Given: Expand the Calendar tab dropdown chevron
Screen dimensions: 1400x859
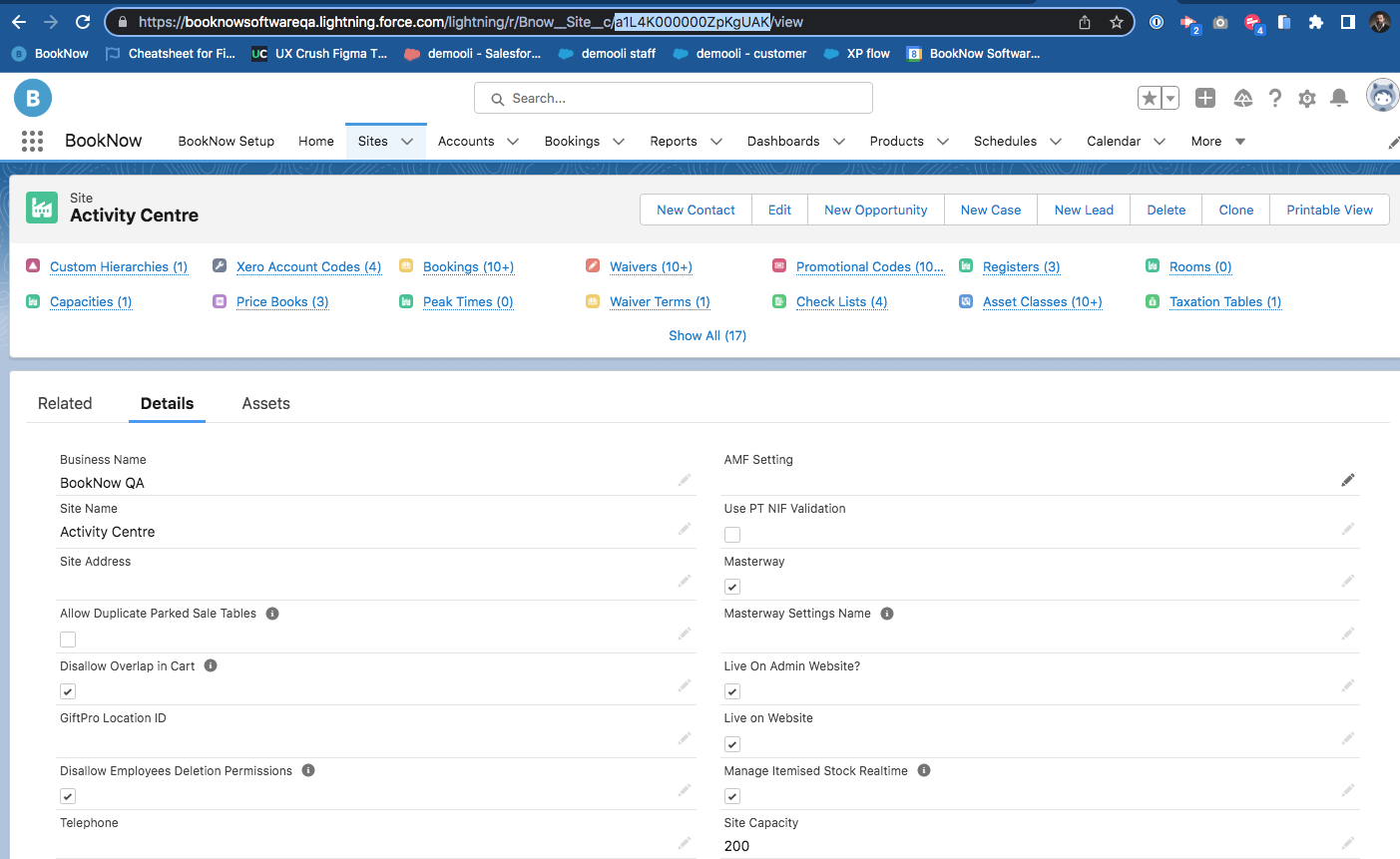Looking at the screenshot, I should tap(1160, 142).
